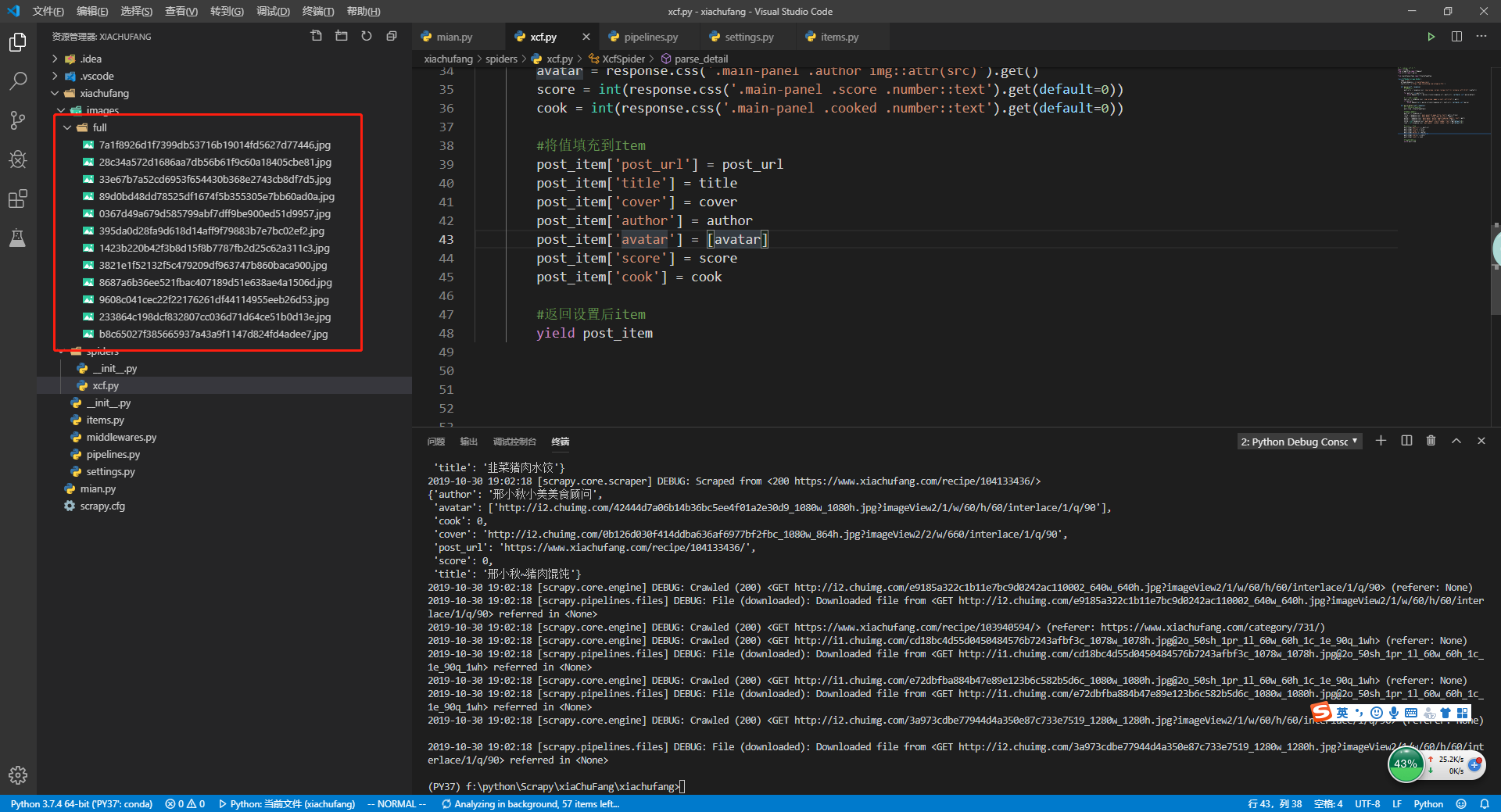Switch to the 输出 panel tab
The image size is (1501, 812).
click(x=469, y=442)
